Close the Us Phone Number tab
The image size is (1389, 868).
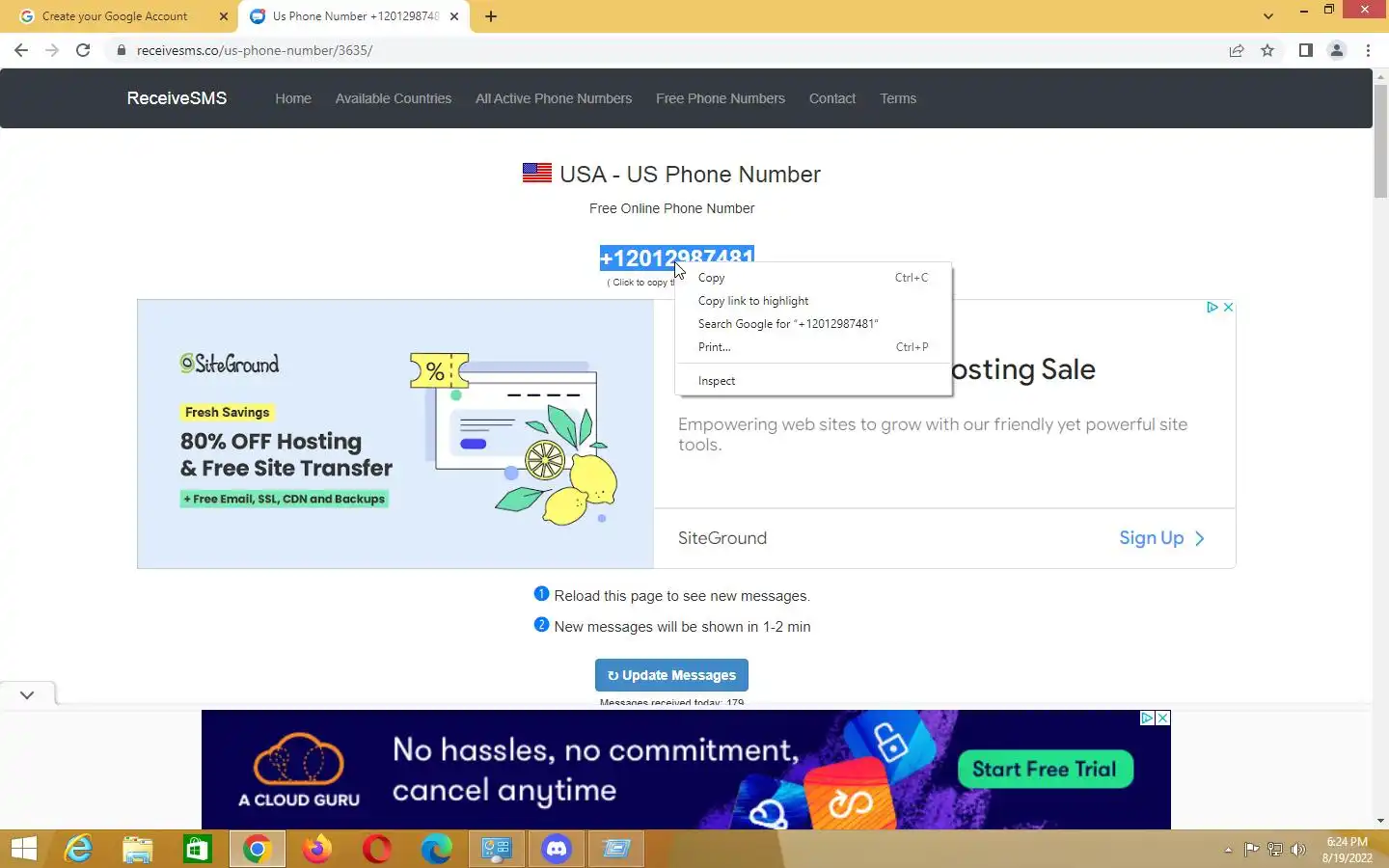(x=454, y=16)
